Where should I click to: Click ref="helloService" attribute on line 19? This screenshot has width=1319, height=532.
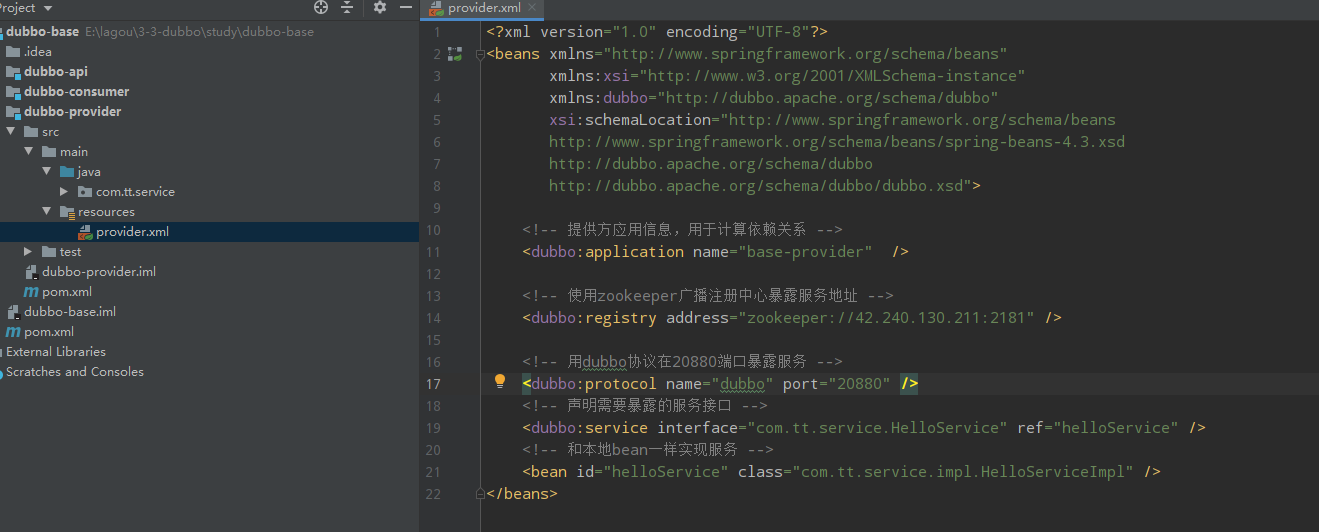click(1098, 428)
